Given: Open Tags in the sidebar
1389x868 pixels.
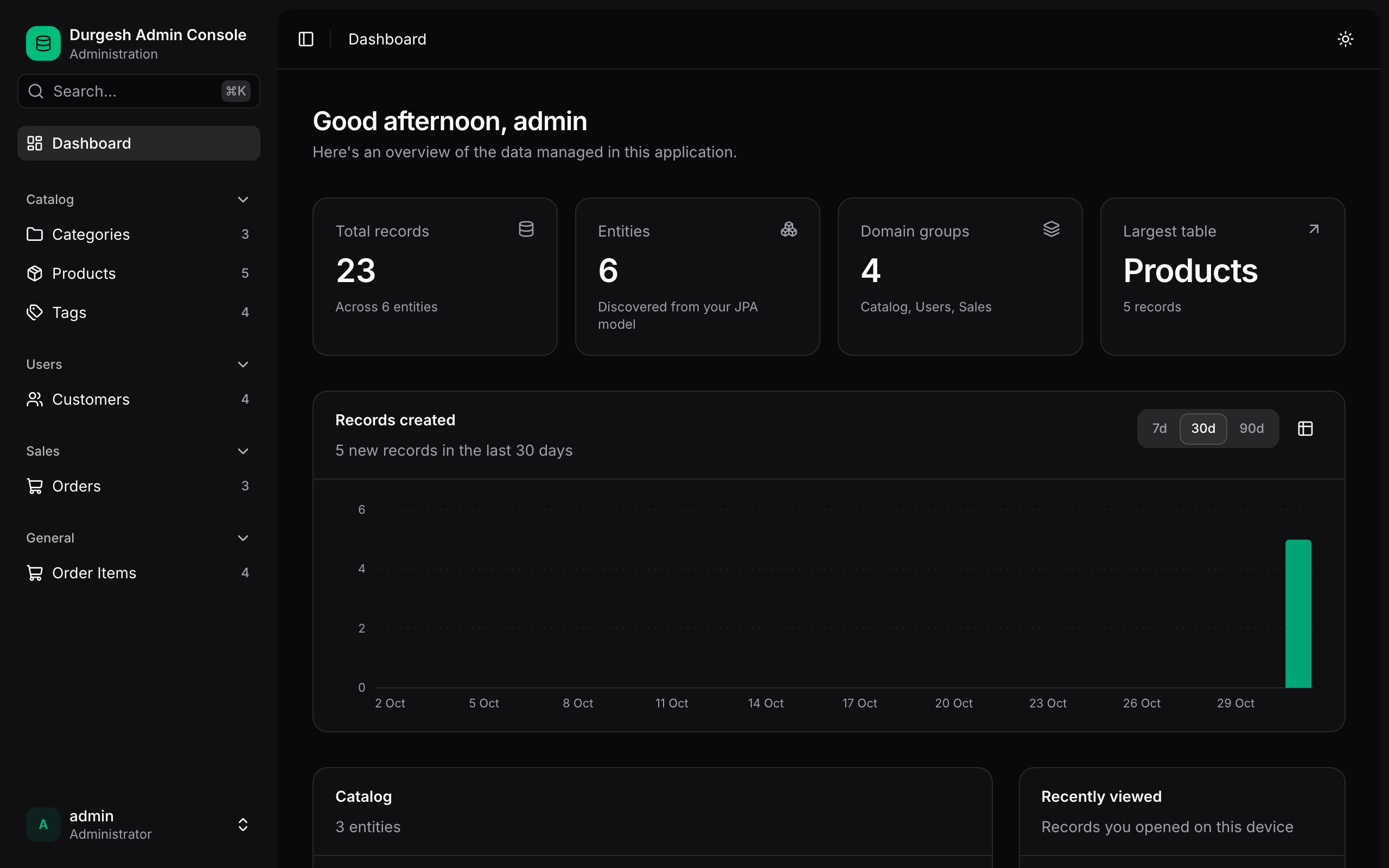Looking at the screenshot, I should pyautogui.click(x=139, y=312).
